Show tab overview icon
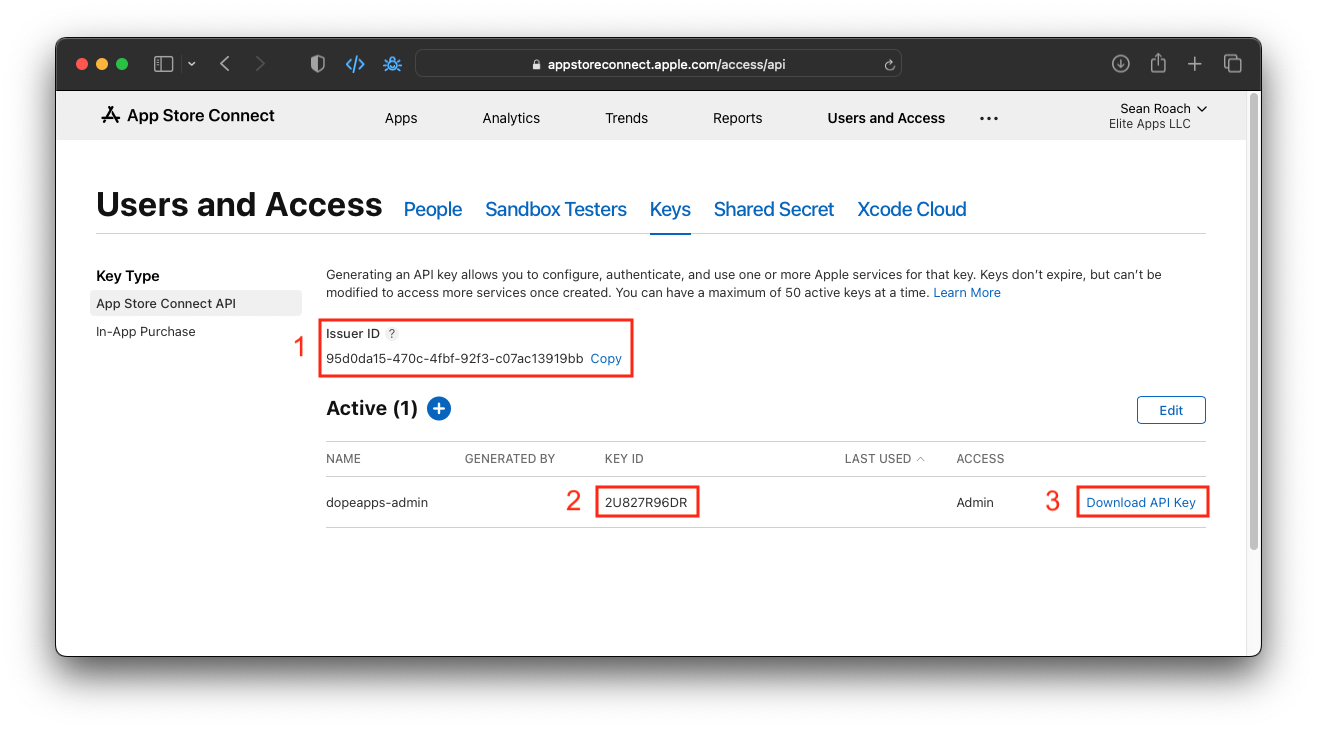This screenshot has height=730, width=1317. [1233, 64]
